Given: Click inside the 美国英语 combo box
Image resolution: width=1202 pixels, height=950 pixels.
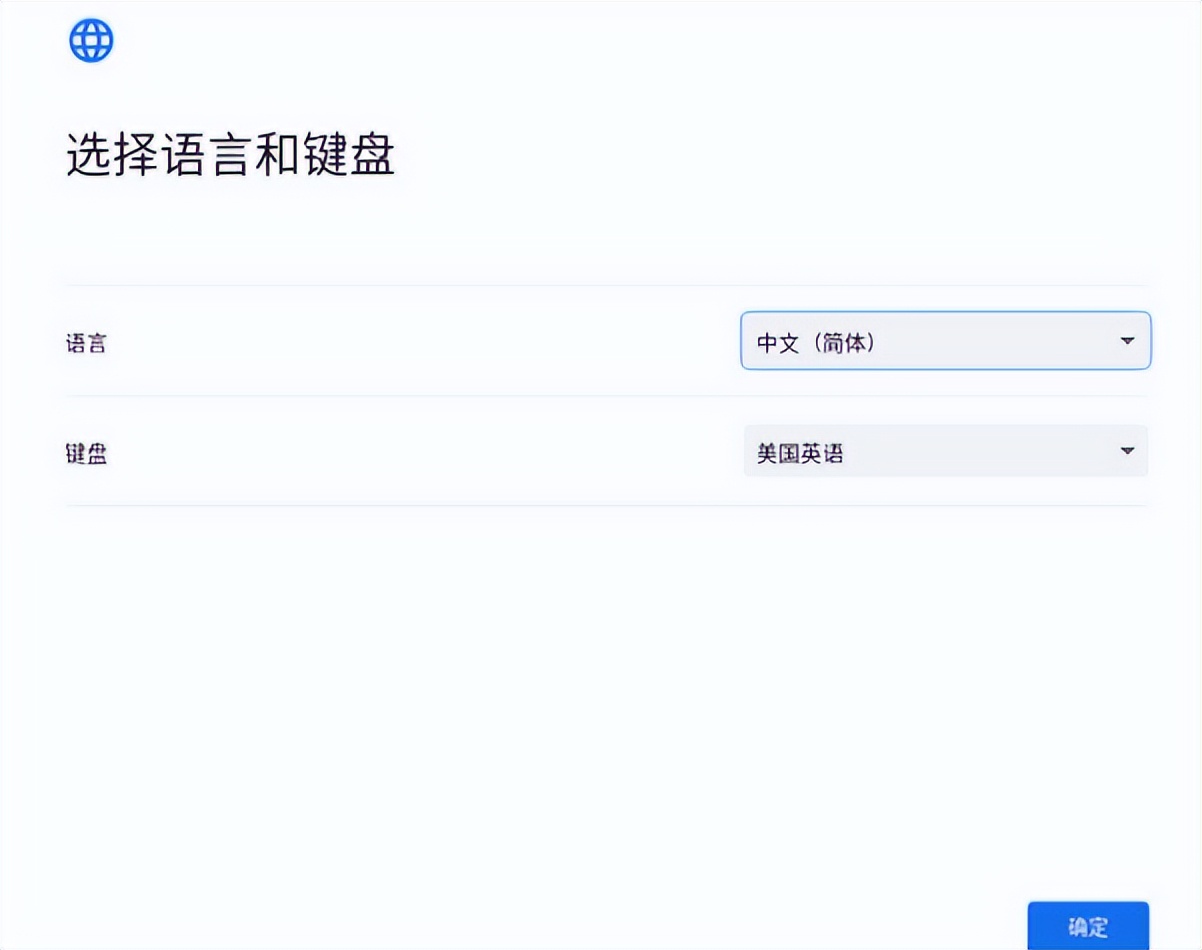Looking at the screenshot, I should [900, 451].
